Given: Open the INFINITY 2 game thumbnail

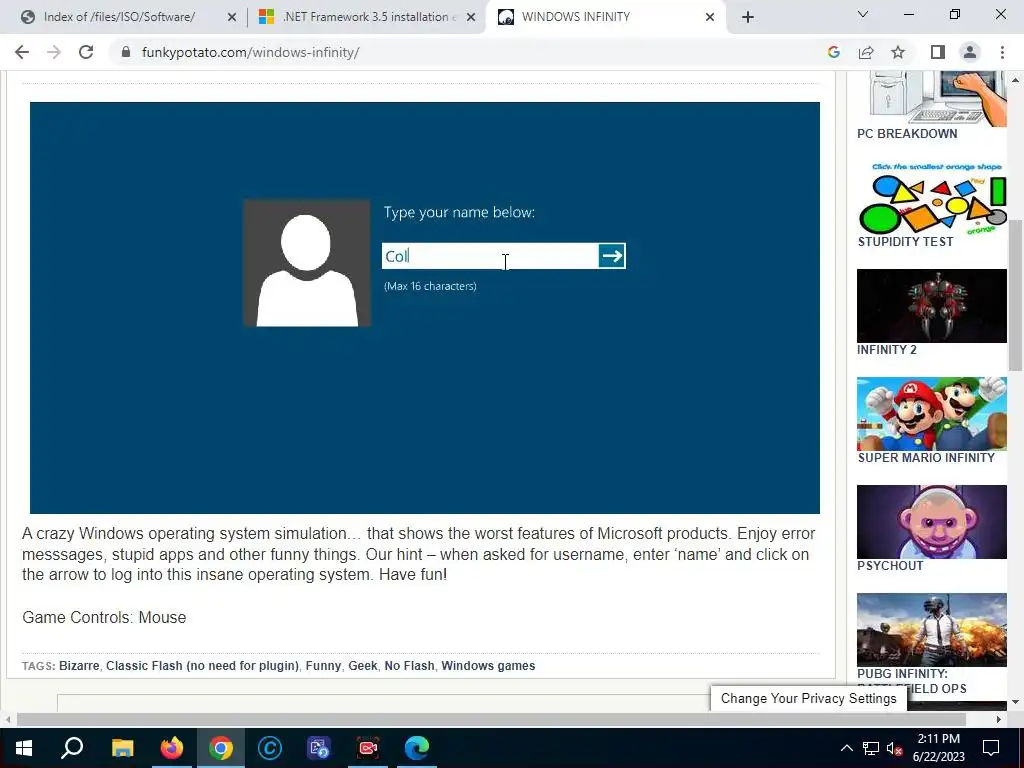Looking at the screenshot, I should tap(932, 306).
